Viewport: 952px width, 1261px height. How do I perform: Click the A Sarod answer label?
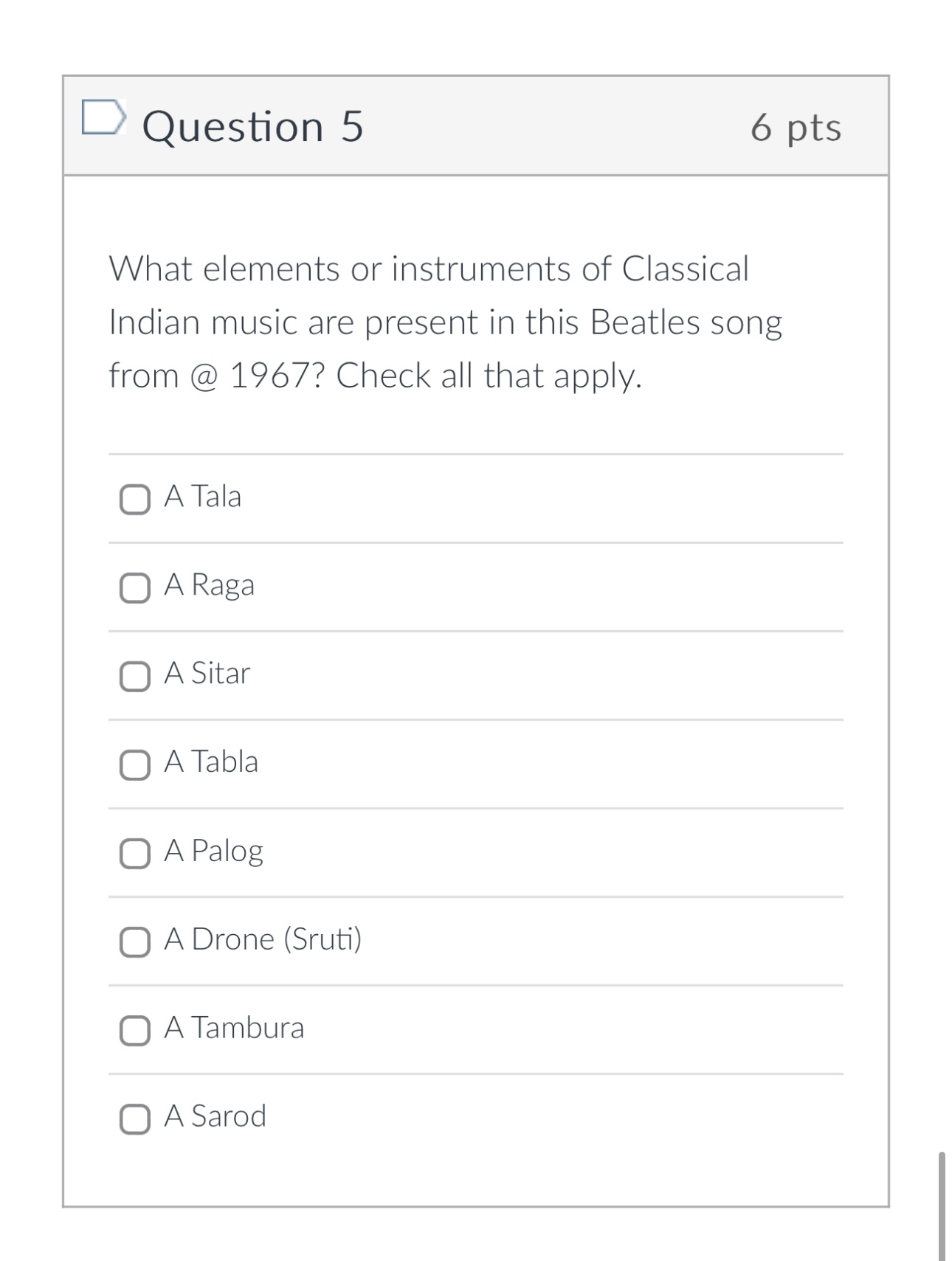[214, 1116]
